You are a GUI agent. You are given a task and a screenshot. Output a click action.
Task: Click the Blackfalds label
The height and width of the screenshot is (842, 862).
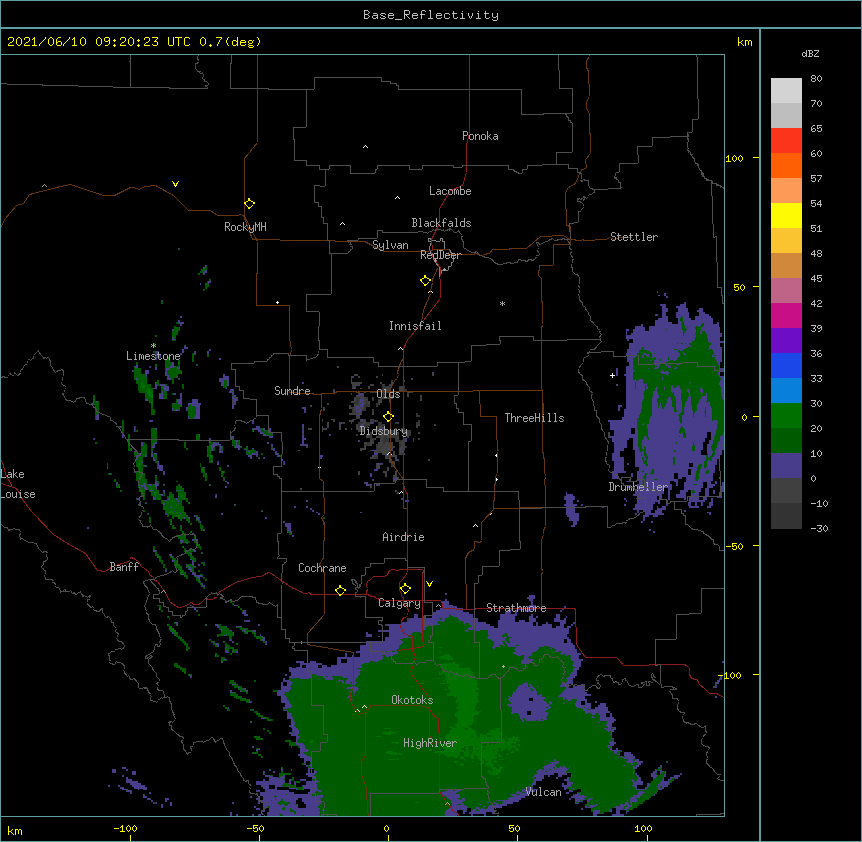(441, 223)
